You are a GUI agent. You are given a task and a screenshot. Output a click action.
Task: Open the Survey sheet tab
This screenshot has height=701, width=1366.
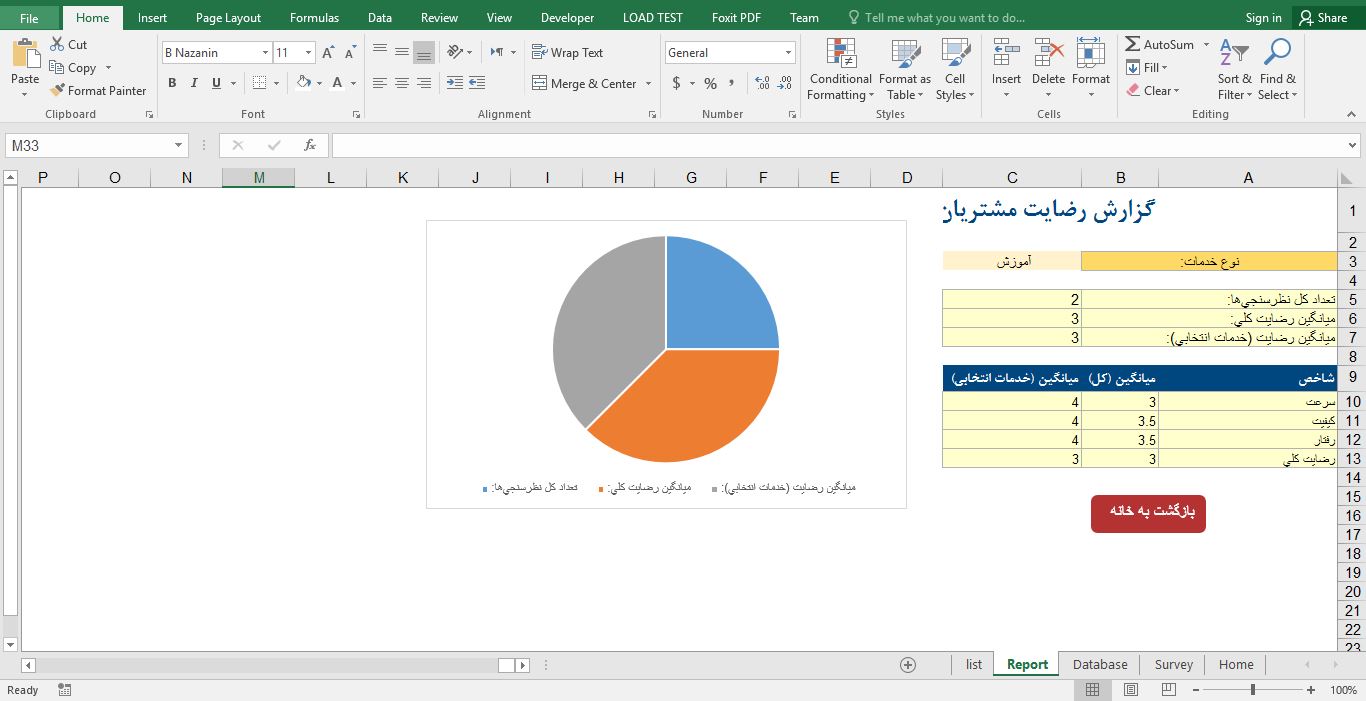click(1173, 664)
